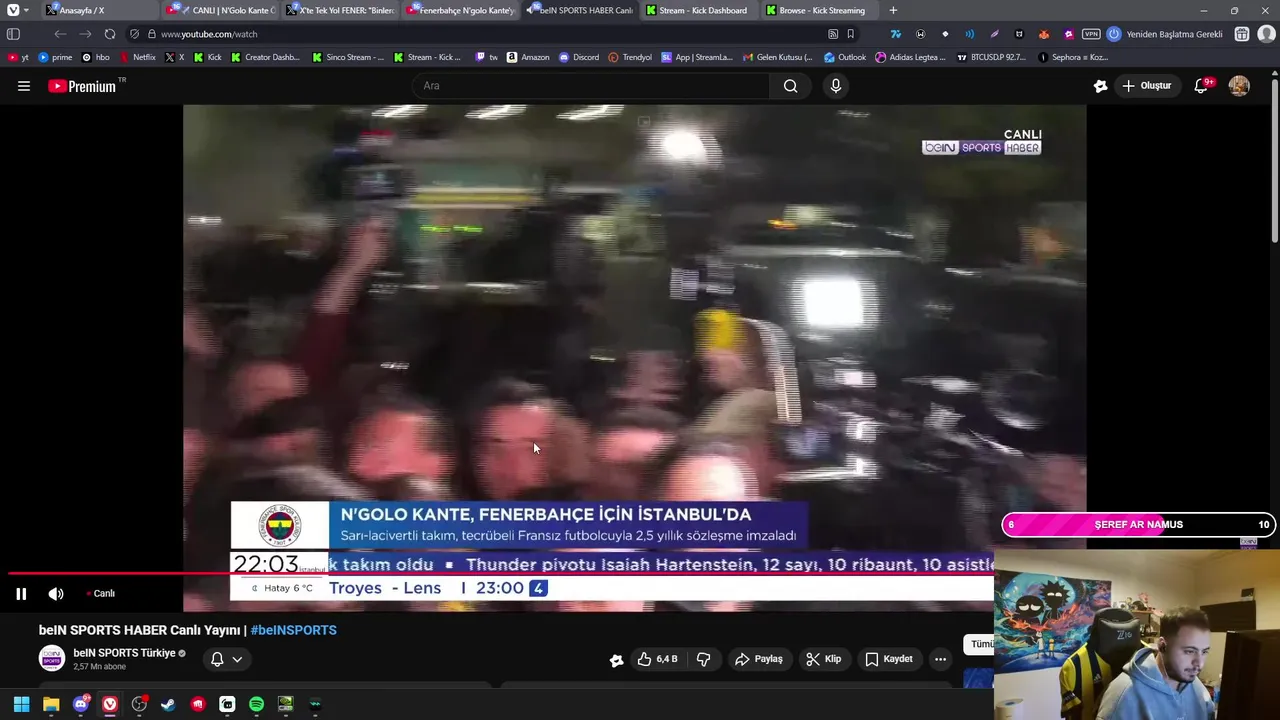Switch to Browse - Kick Streaming tab
This screenshot has width=1280, height=720.
pyautogui.click(x=818, y=10)
